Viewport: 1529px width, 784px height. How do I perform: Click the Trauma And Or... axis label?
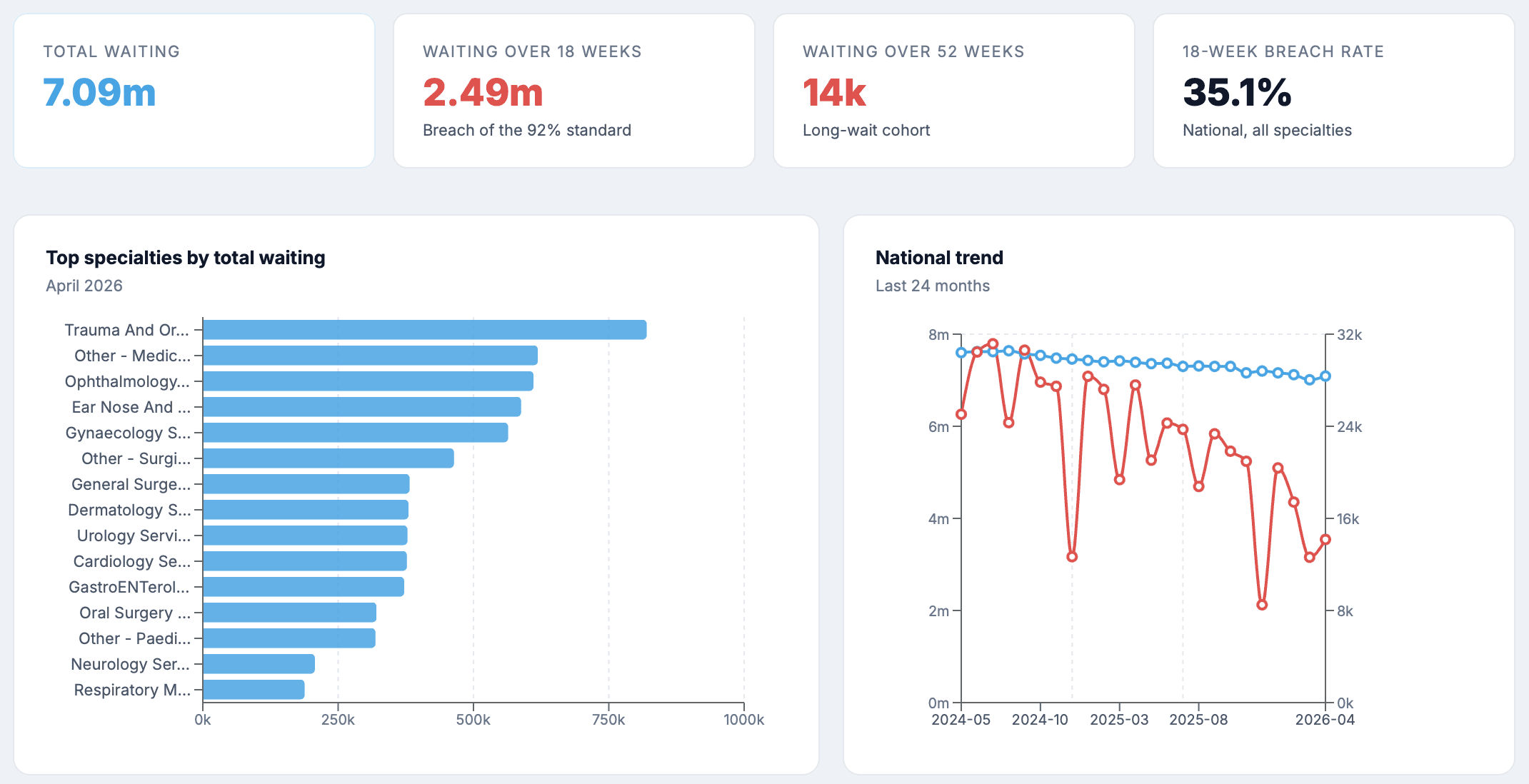(127, 330)
